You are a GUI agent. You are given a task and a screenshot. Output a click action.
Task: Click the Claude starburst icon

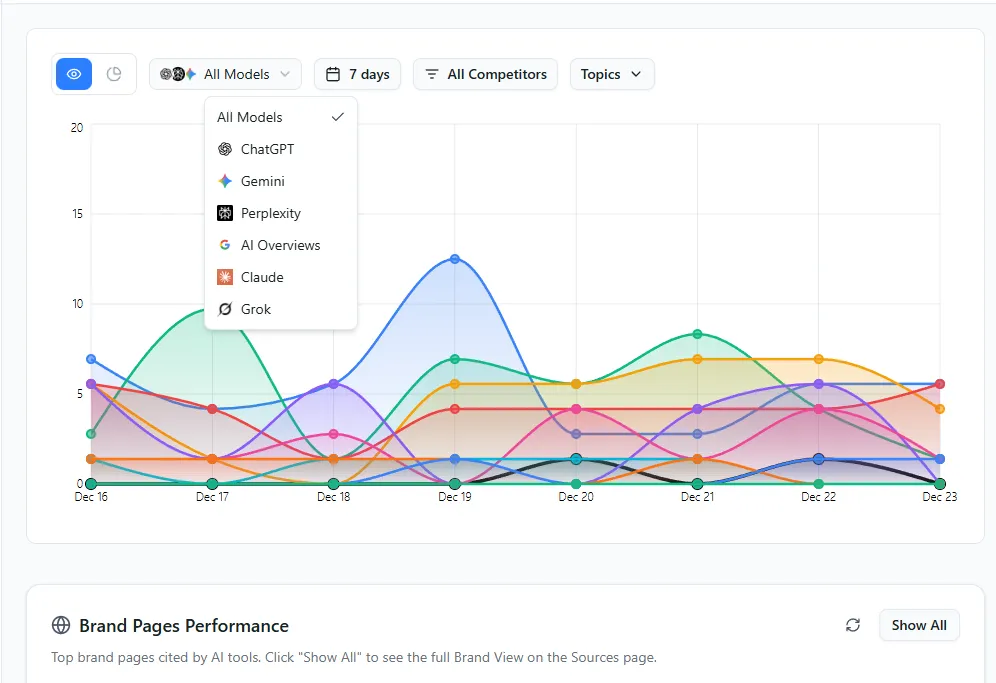[225, 277]
